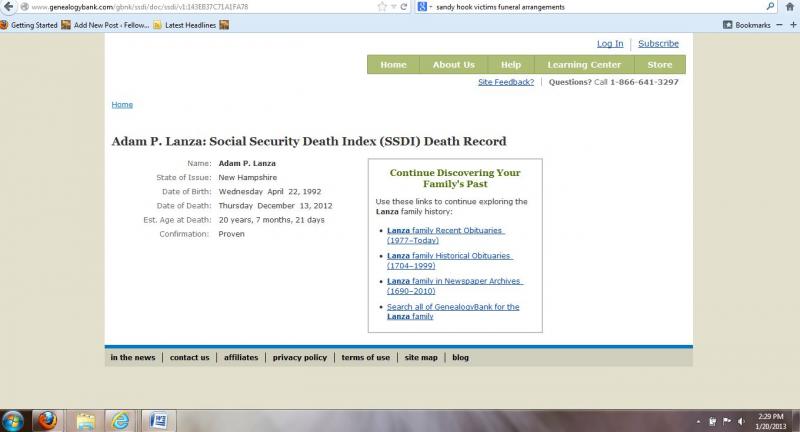The width and height of the screenshot is (800, 432).
Task: Open Windows Explorer folder in taskbar
Action: [x=84, y=420]
